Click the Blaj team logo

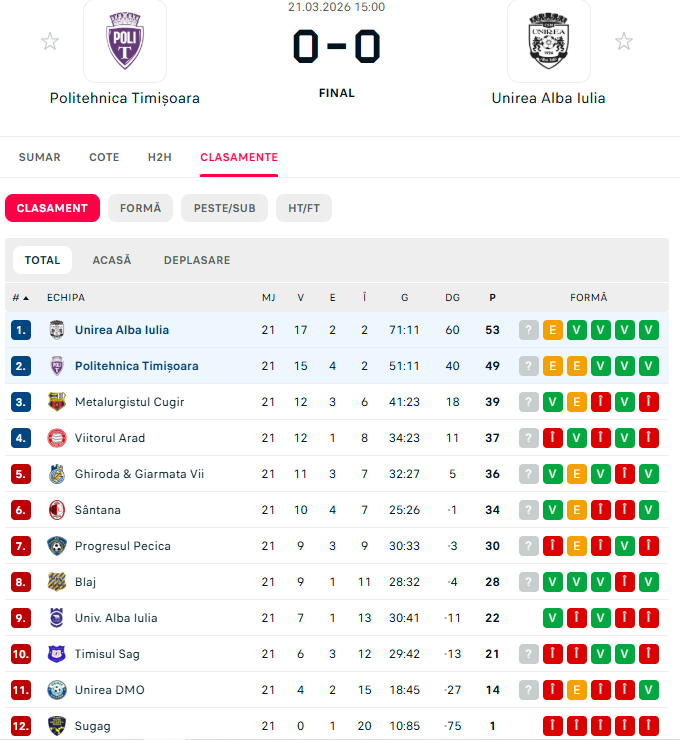57,582
